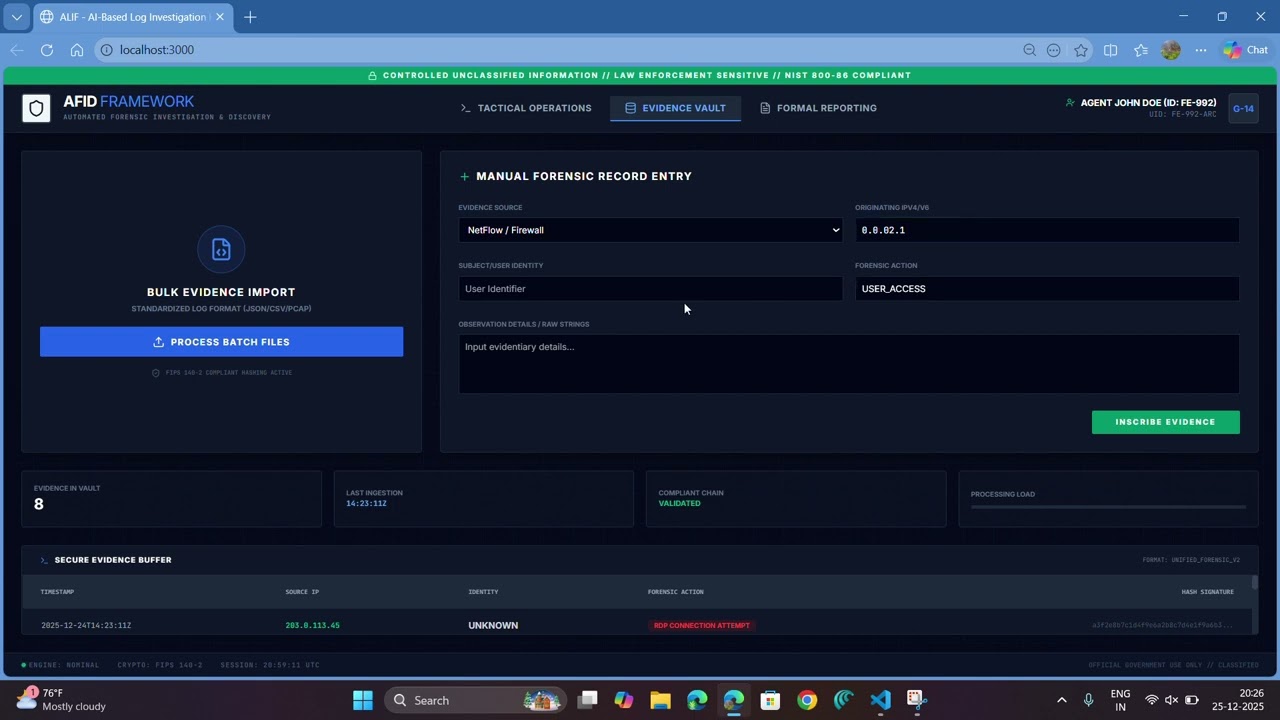The height and width of the screenshot is (720, 1280).
Task: Open the split screen icon
Action: (x=1110, y=50)
